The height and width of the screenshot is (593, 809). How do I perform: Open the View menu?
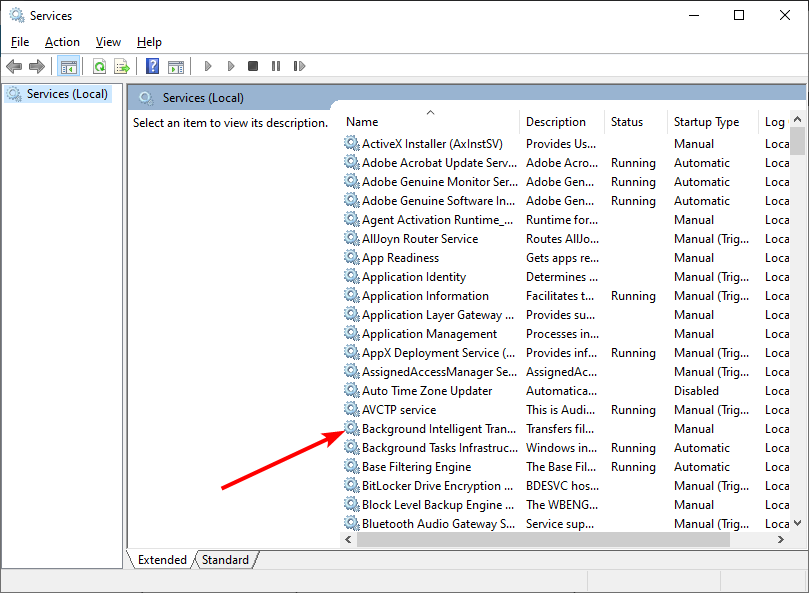(x=108, y=42)
